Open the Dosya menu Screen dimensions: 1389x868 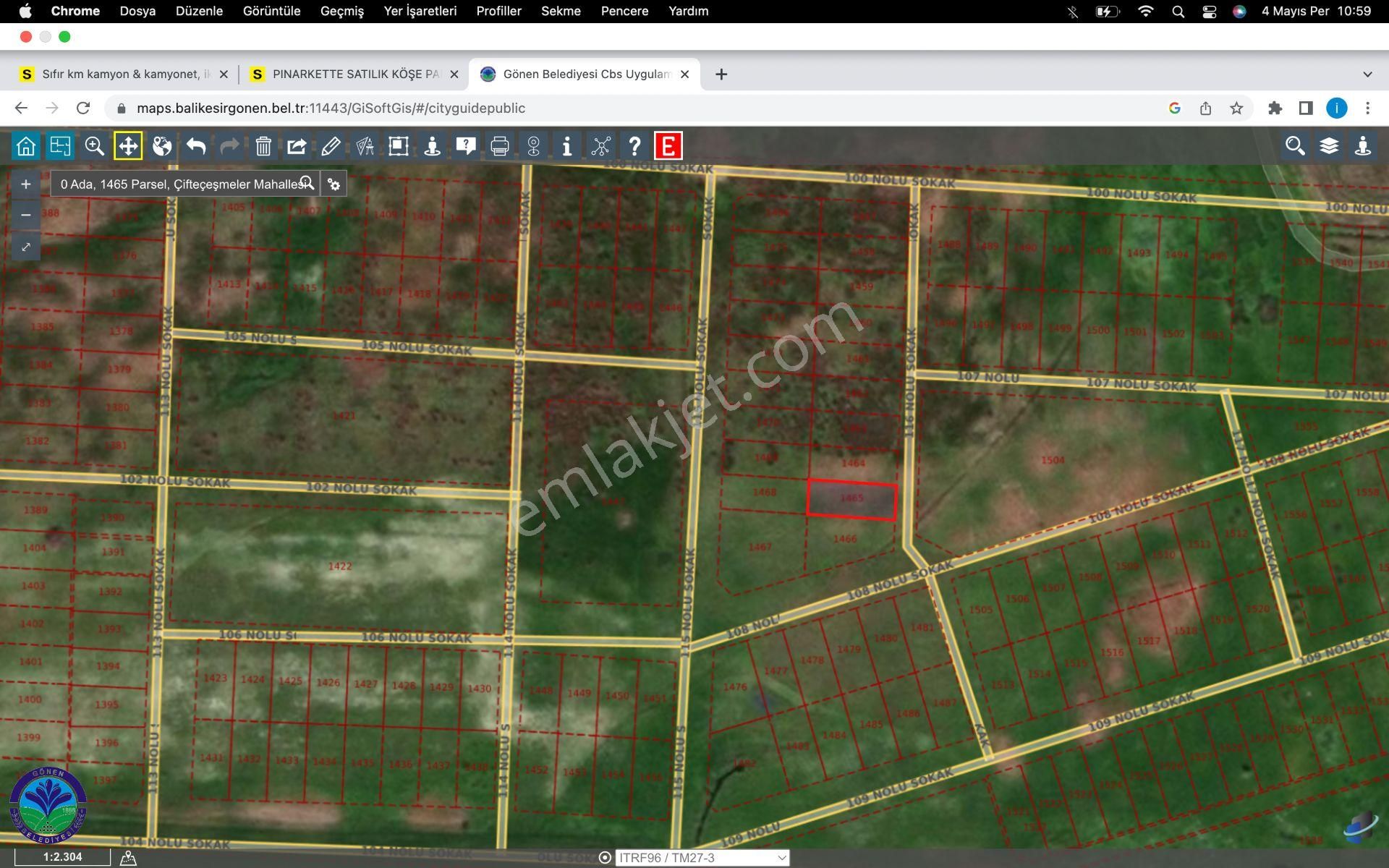tap(137, 11)
